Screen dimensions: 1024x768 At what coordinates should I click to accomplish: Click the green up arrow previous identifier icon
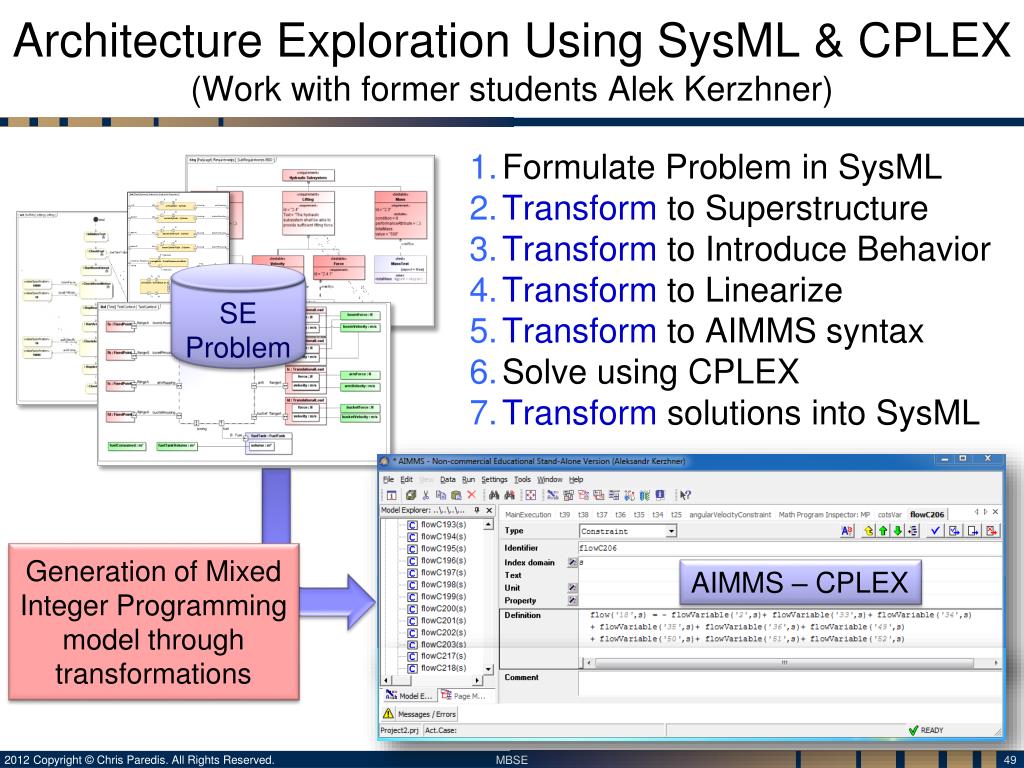click(x=883, y=531)
